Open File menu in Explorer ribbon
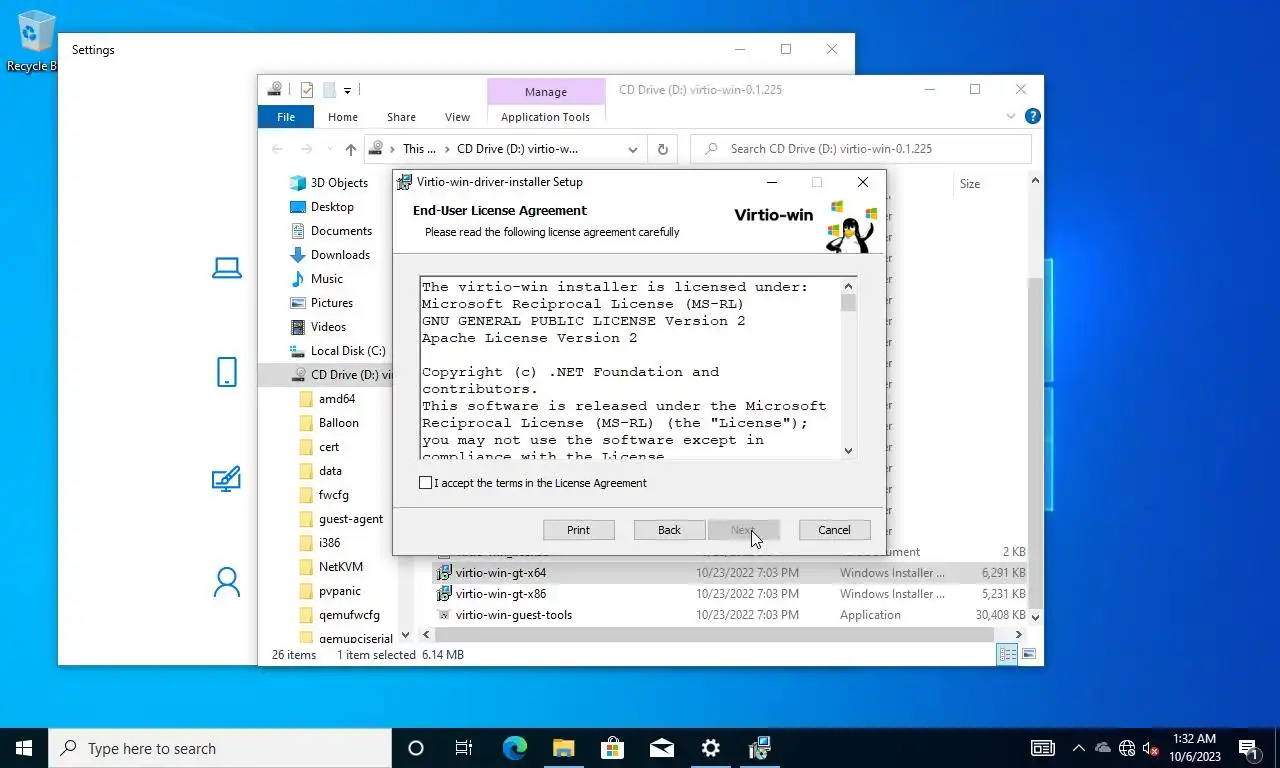The width and height of the screenshot is (1280, 768). [286, 117]
